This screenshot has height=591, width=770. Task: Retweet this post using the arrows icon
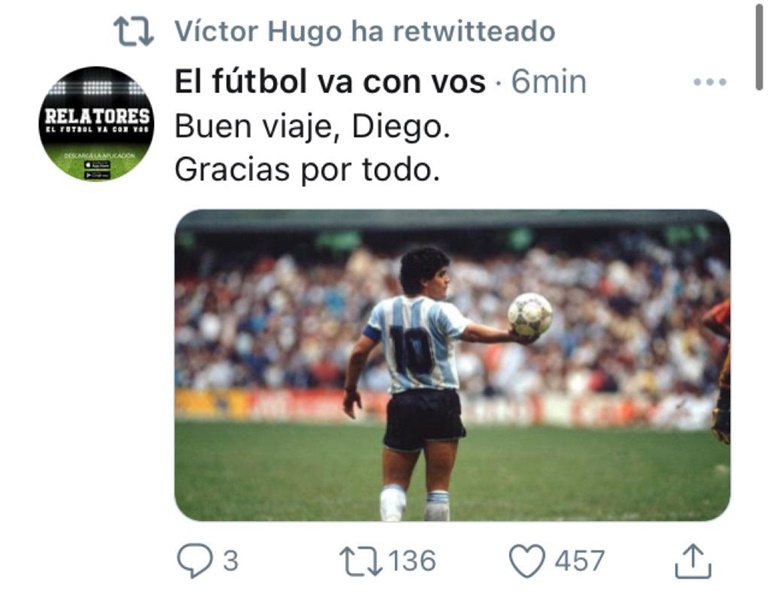[x=361, y=561]
